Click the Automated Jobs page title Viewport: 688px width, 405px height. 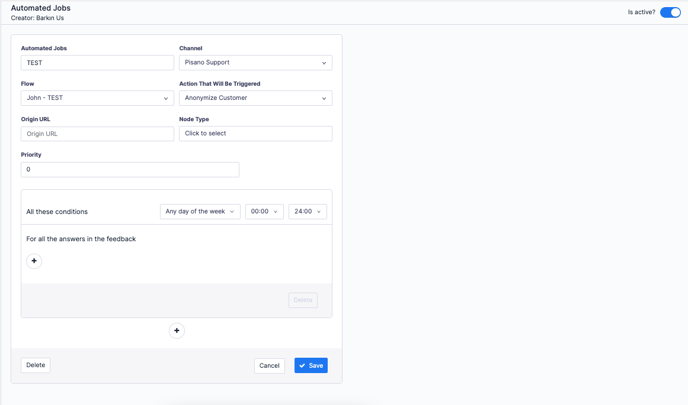pyautogui.click(x=41, y=8)
